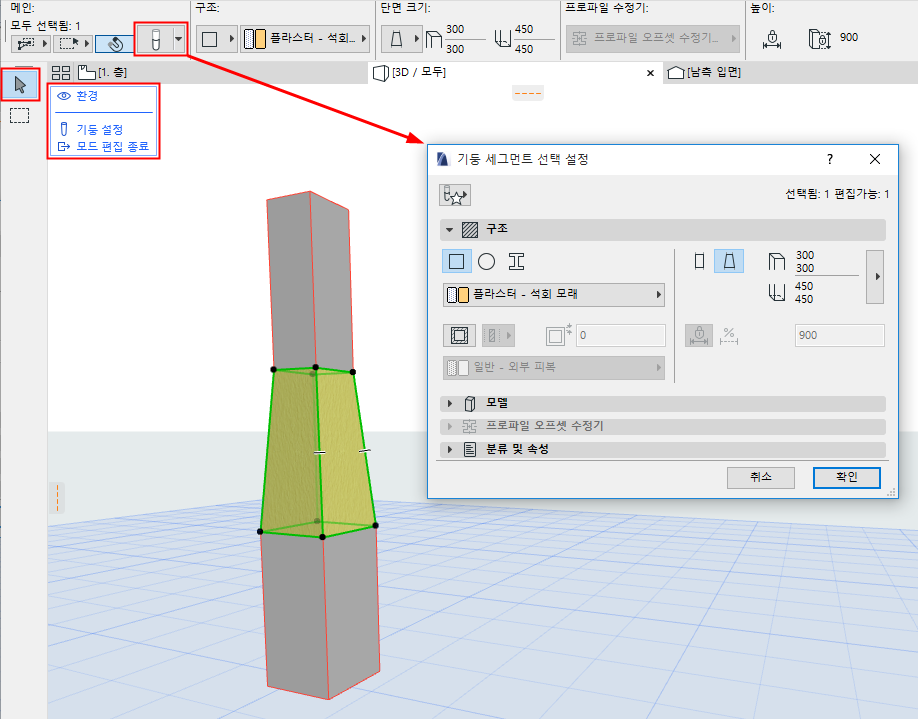This screenshot has height=719, width=918.
Task: Click the help question mark in the dialog
Action: (x=830, y=159)
